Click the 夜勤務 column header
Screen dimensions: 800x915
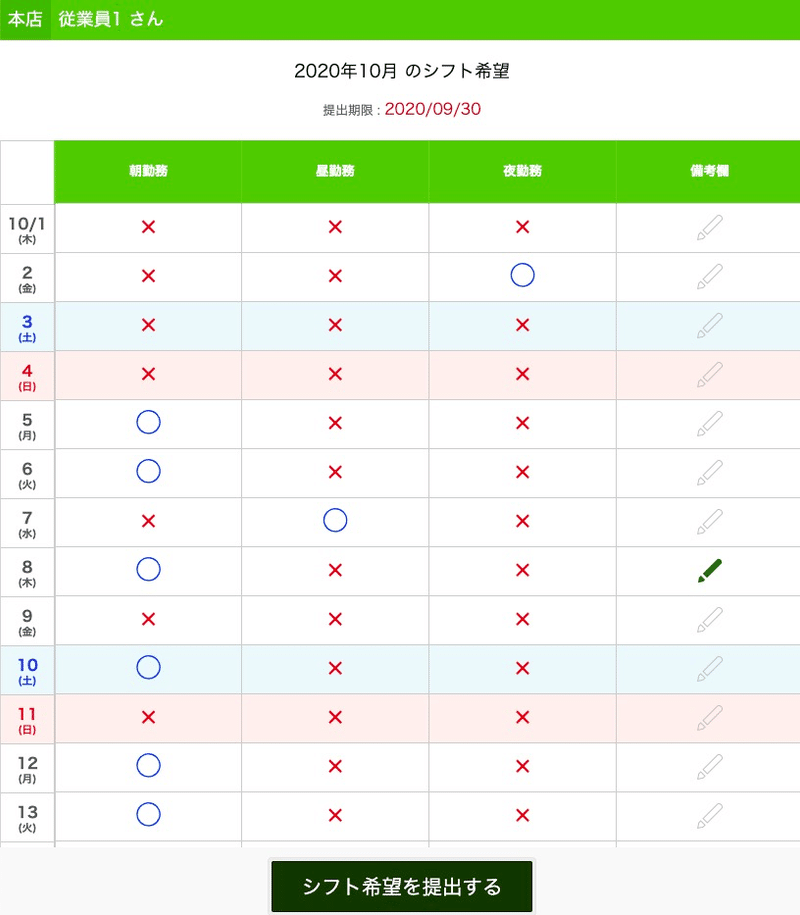coord(522,171)
